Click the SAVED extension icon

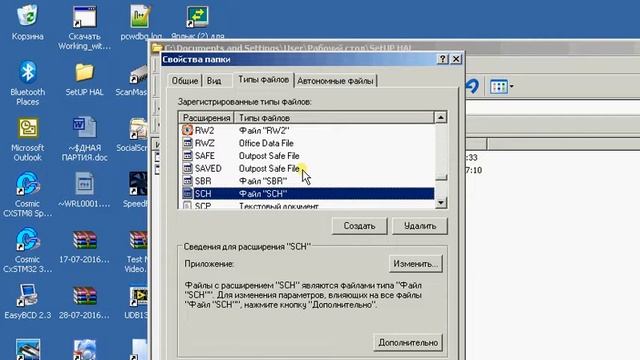click(x=187, y=168)
